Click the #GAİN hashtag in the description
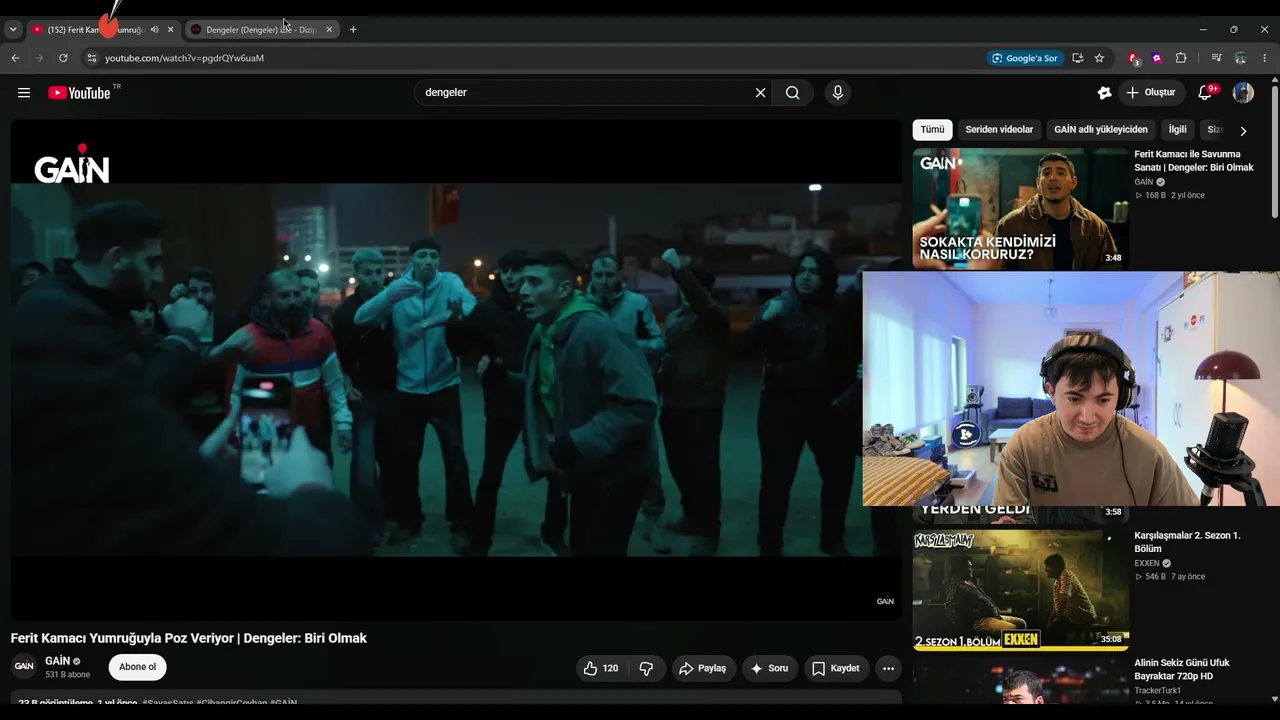Screen dimensions: 1280x720 pos(283,702)
